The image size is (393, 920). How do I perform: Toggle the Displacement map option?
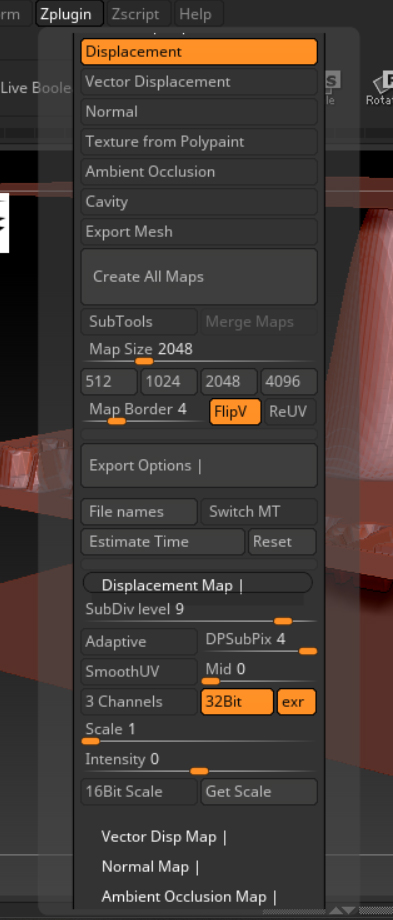[x=199, y=52]
